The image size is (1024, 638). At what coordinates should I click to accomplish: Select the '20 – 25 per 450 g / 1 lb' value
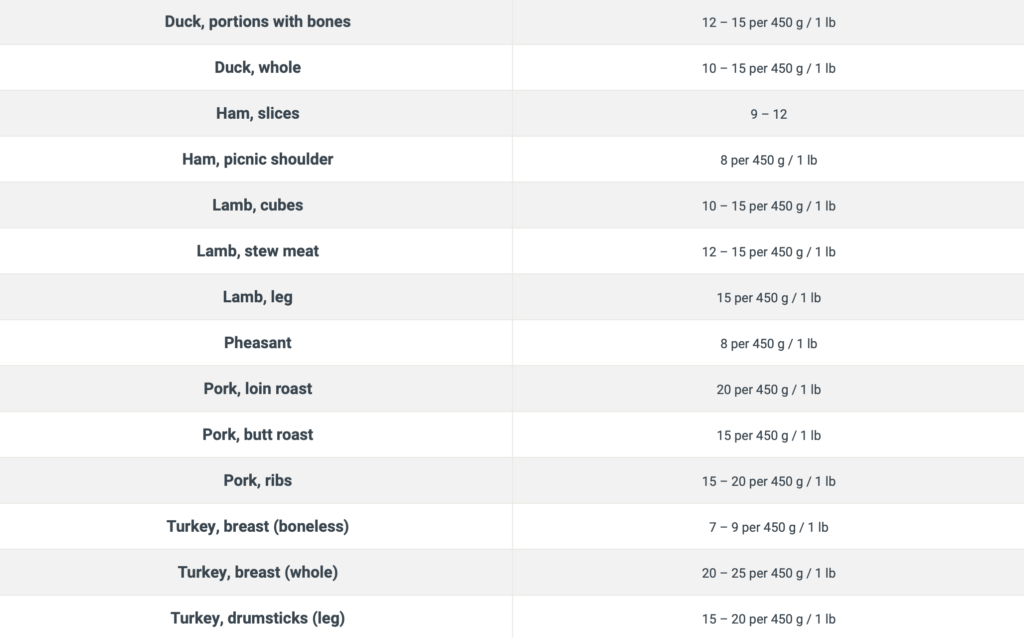(x=769, y=573)
